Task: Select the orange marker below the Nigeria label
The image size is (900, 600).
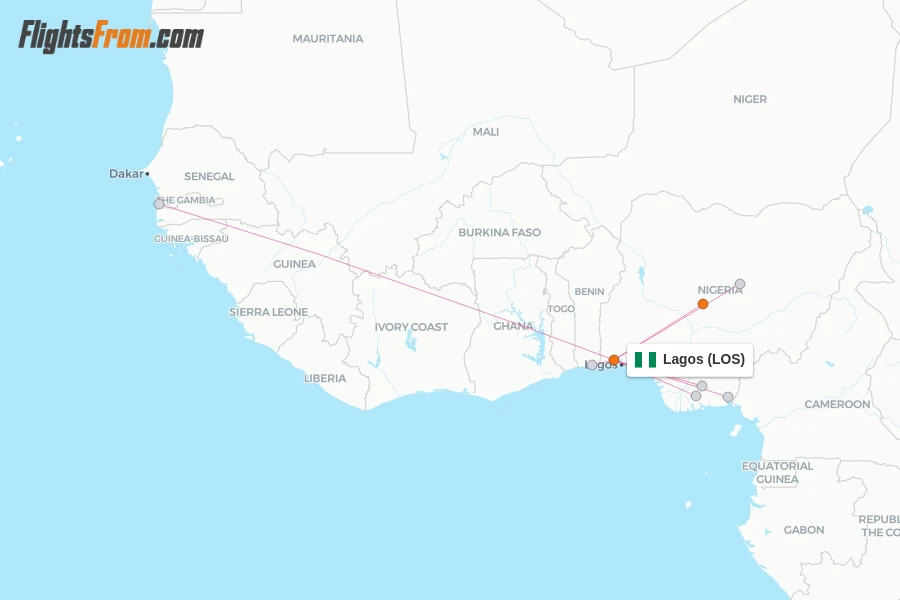Action: (x=703, y=304)
